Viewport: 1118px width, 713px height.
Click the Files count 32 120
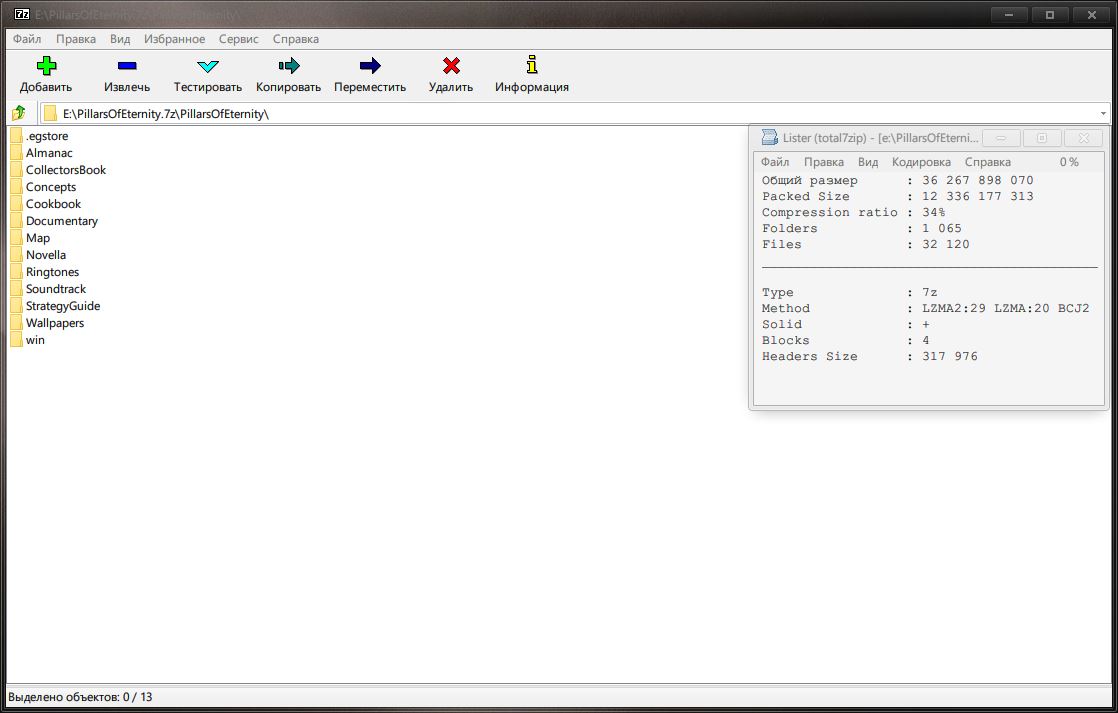(945, 244)
